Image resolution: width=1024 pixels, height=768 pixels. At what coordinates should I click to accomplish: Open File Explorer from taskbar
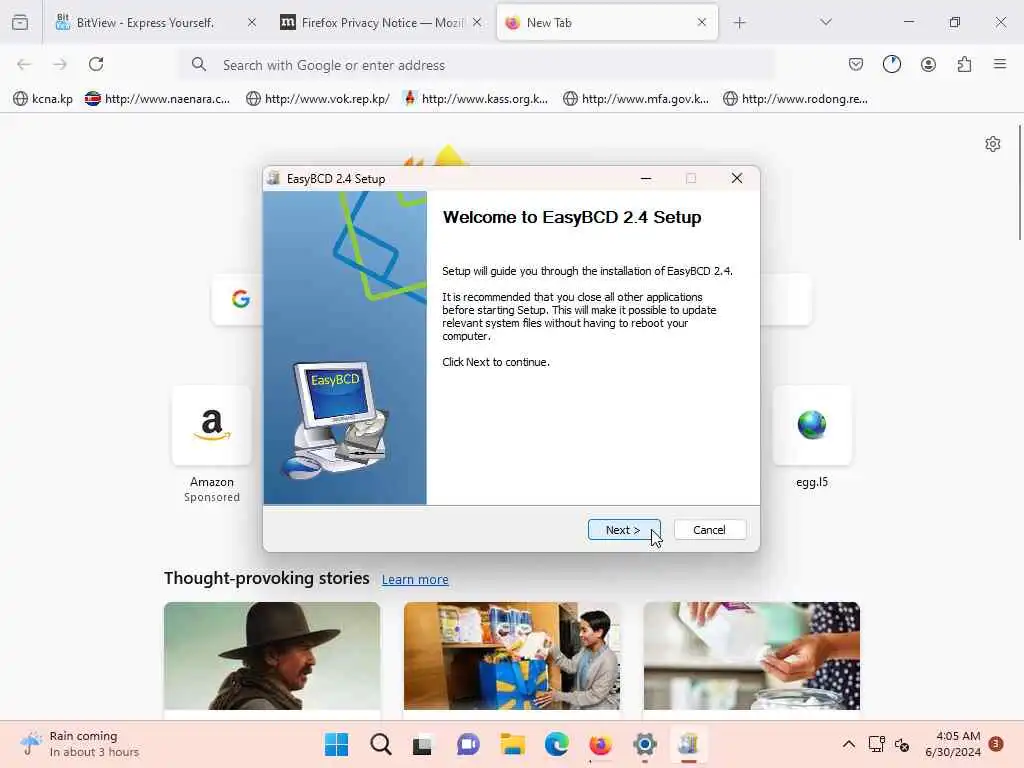coord(513,744)
